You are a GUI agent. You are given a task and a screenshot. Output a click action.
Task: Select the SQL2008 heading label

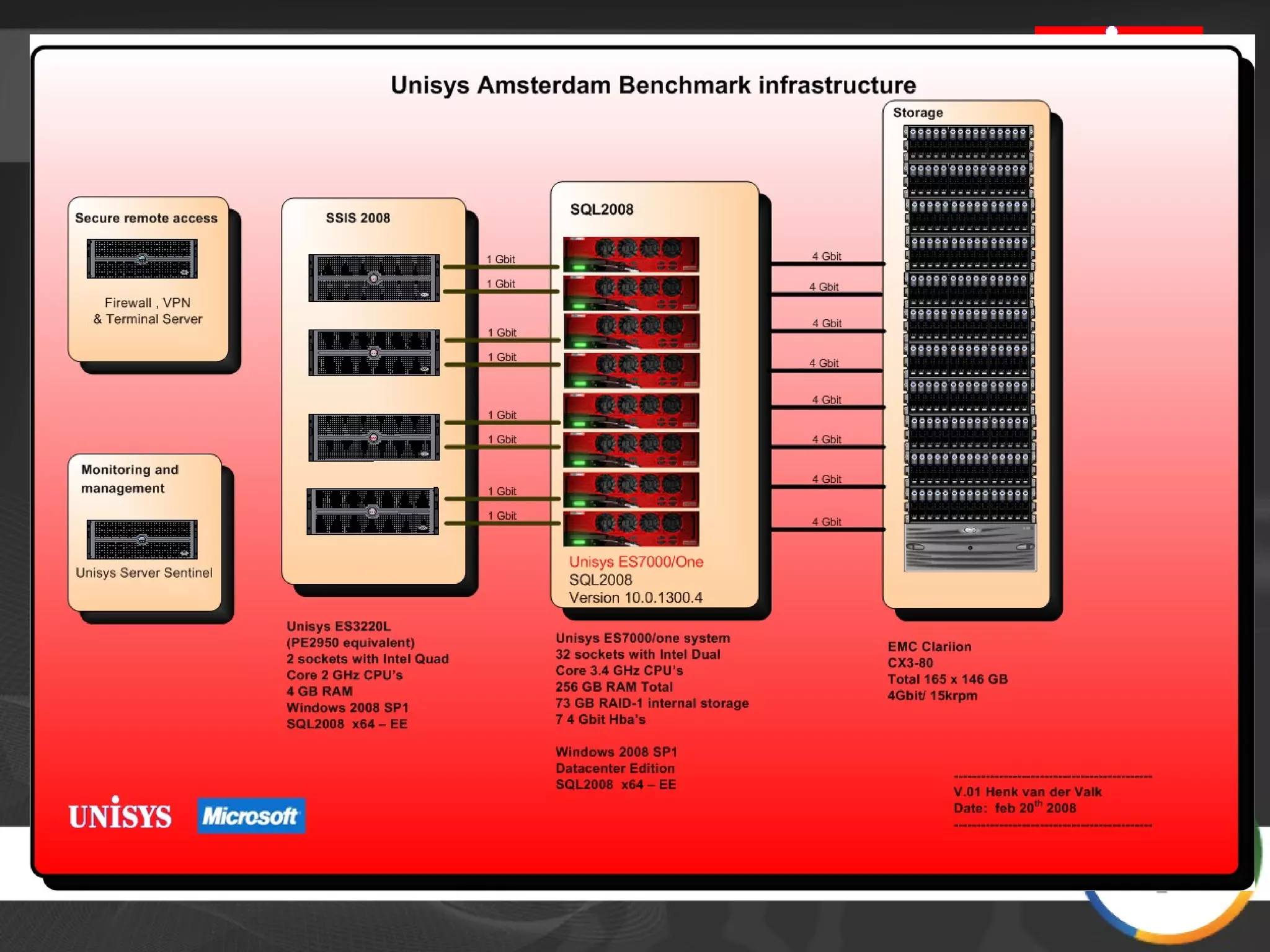[x=602, y=209]
